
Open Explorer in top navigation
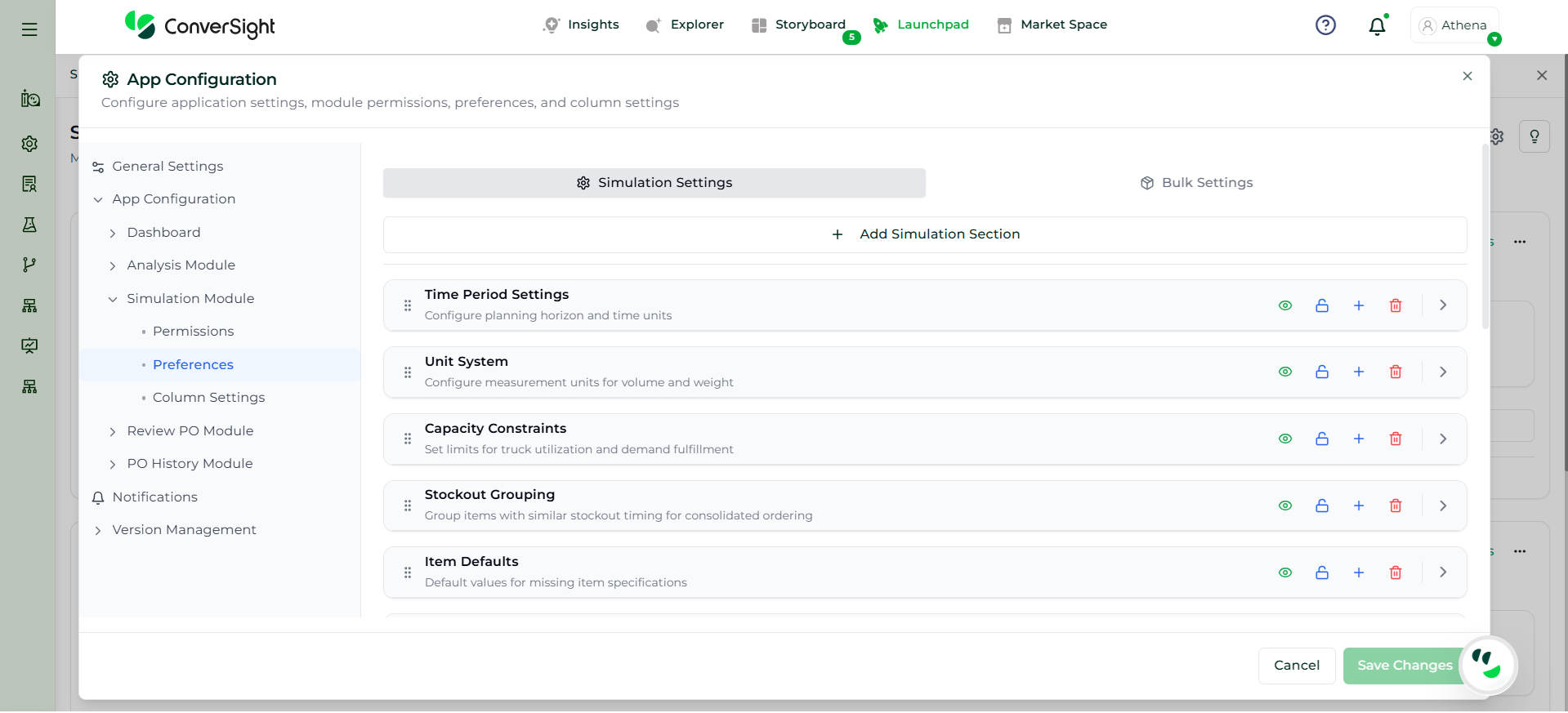685,25
